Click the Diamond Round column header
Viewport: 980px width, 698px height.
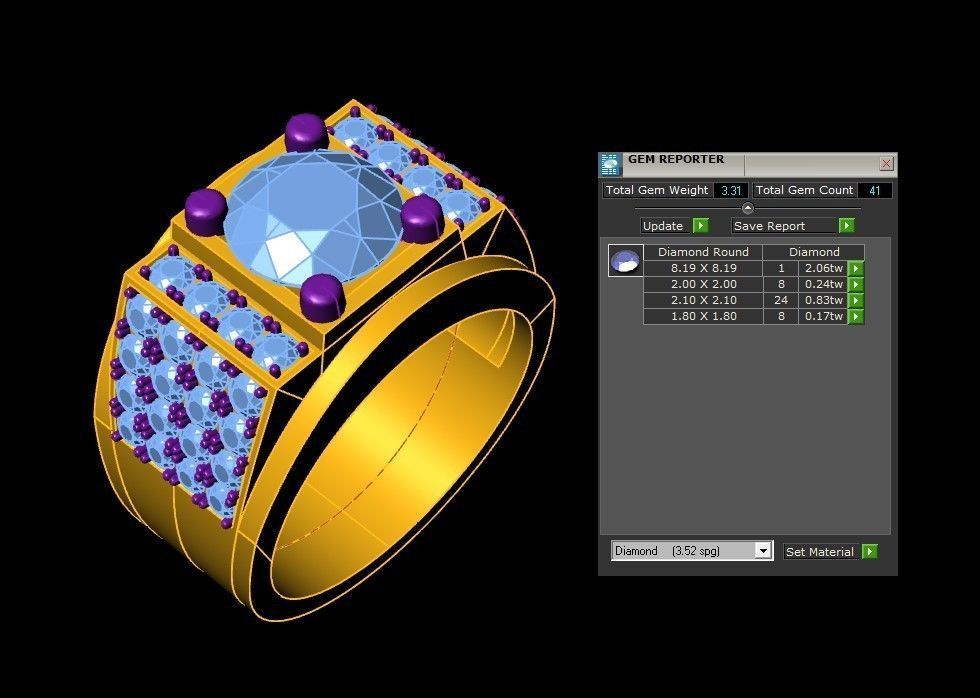(x=703, y=252)
